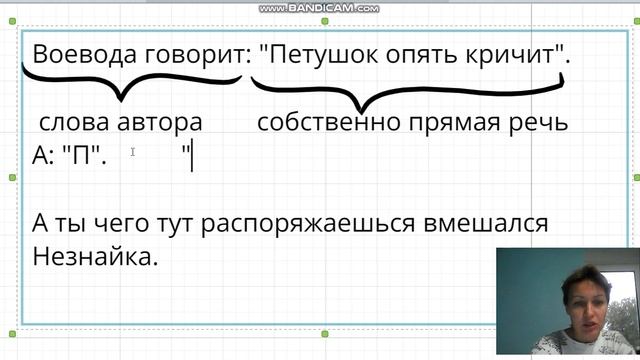Click the words "А ты чего тут"
Image resolution: width=640 pixels, height=360 pixels.
coord(112,224)
